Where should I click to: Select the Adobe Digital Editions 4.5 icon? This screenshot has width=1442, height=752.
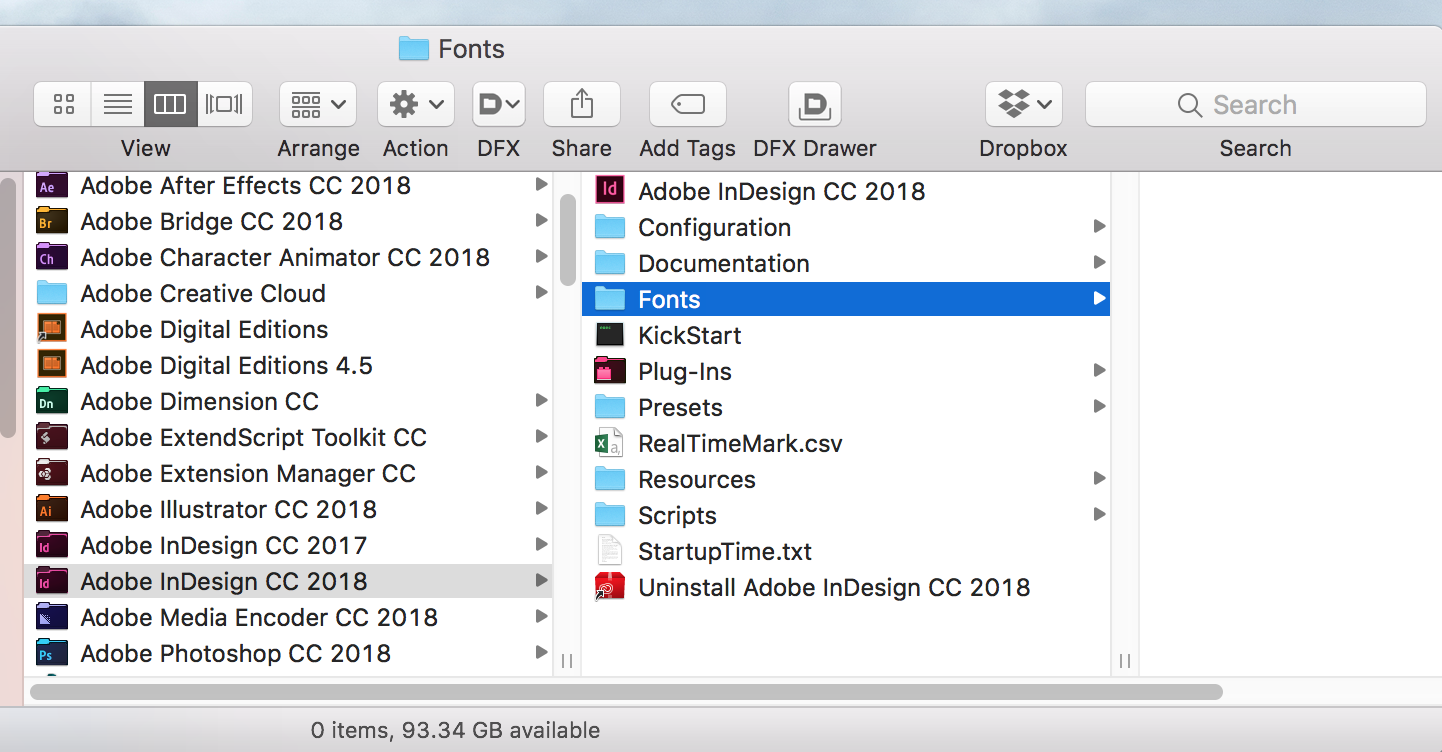click(x=51, y=366)
